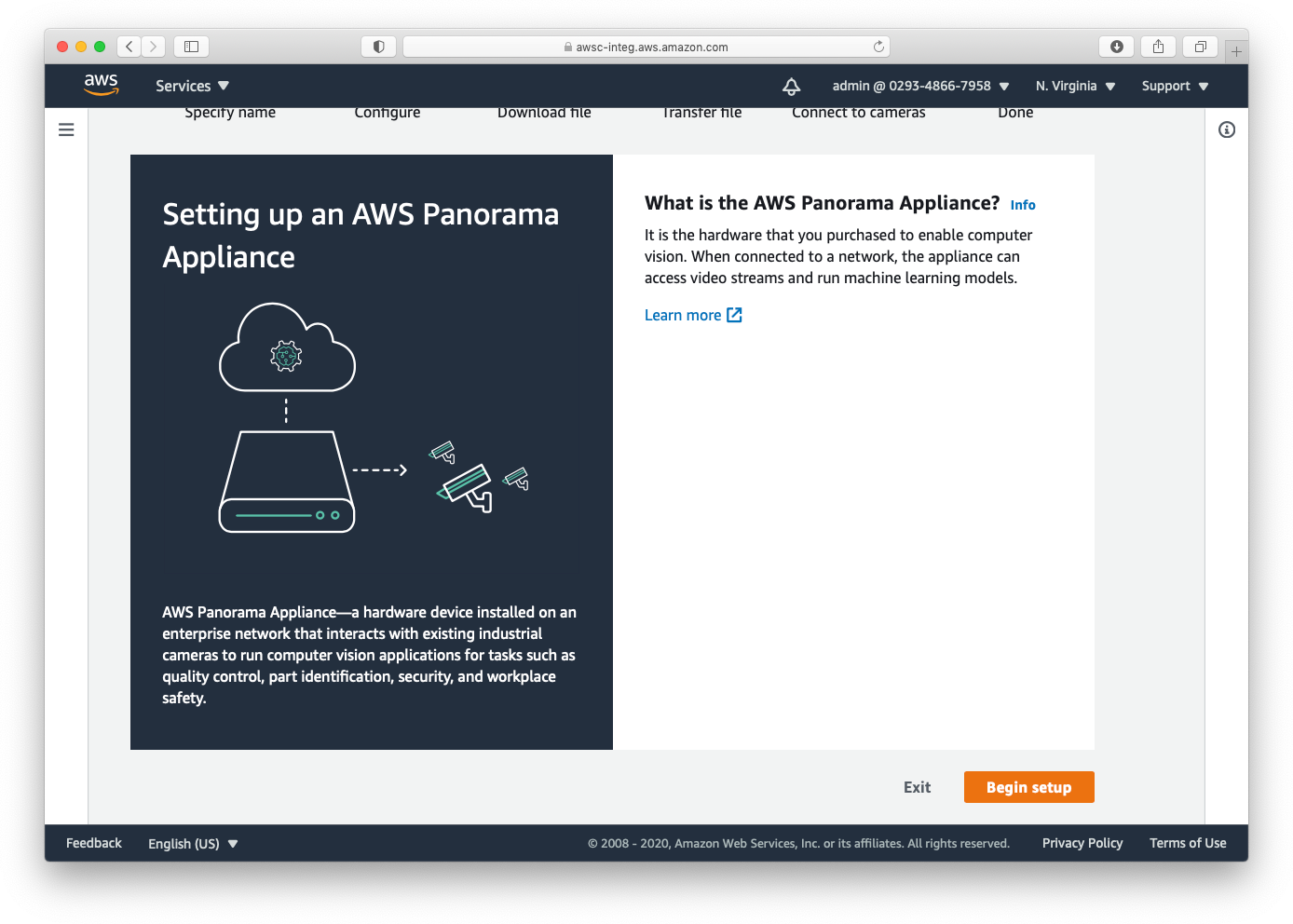The height and width of the screenshot is (924, 1293).
Task: Select the Configure step
Action: coord(387,113)
